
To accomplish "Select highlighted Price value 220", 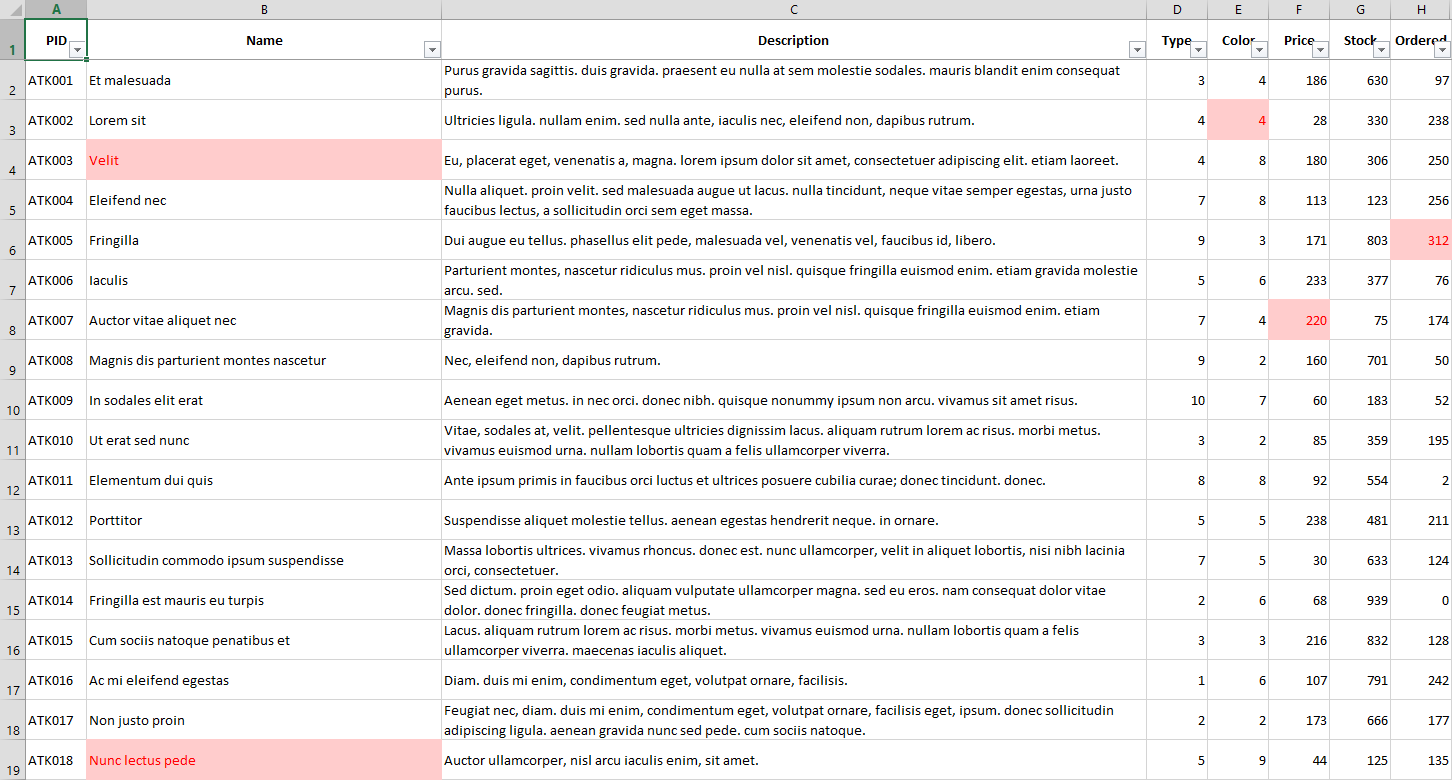I will point(1299,320).
